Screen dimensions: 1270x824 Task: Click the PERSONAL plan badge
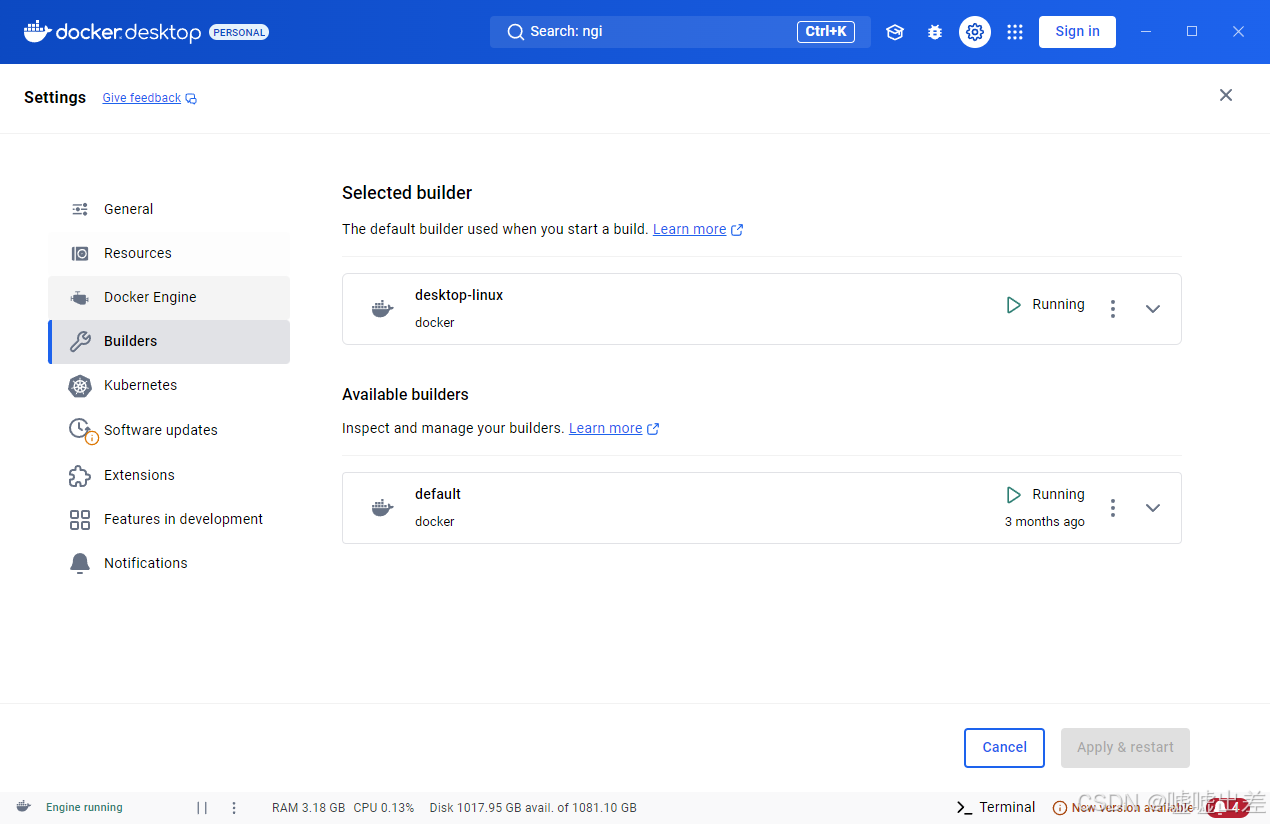click(239, 32)
